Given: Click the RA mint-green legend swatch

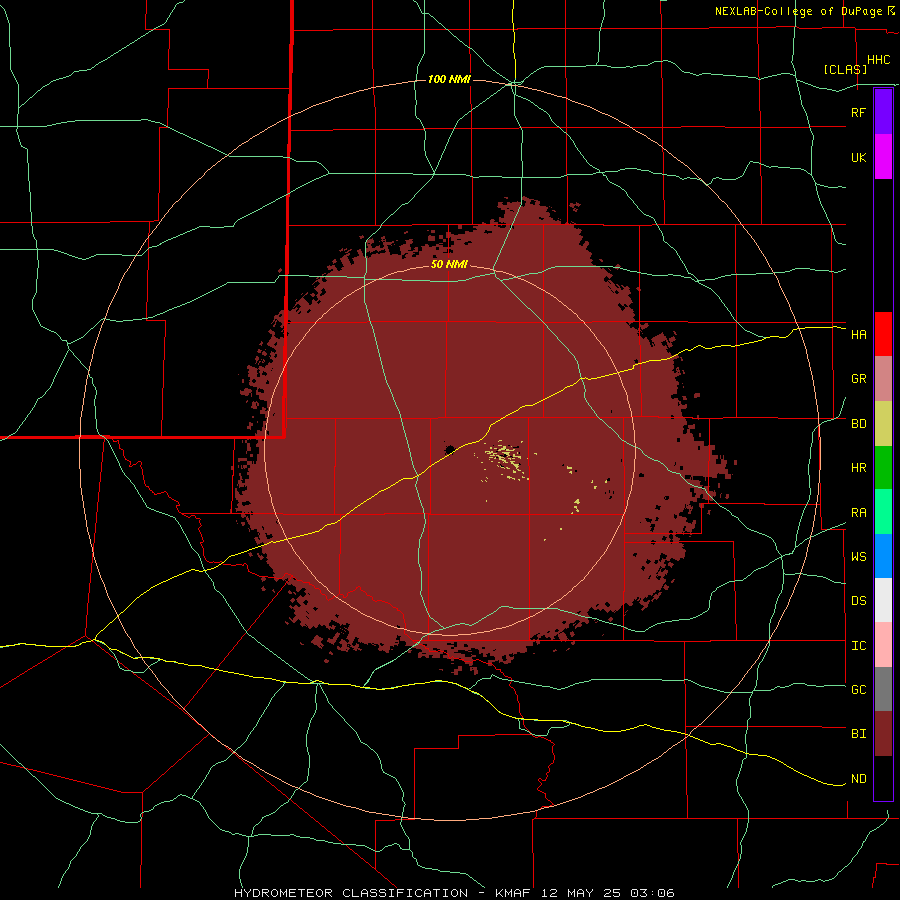Looking at the screenshot, I should point(883,512).
